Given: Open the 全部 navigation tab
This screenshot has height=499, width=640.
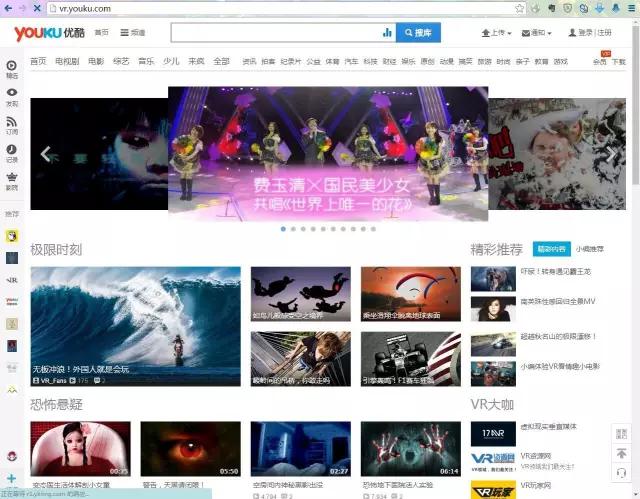Looking at the screenshot, I should [222, 61].
